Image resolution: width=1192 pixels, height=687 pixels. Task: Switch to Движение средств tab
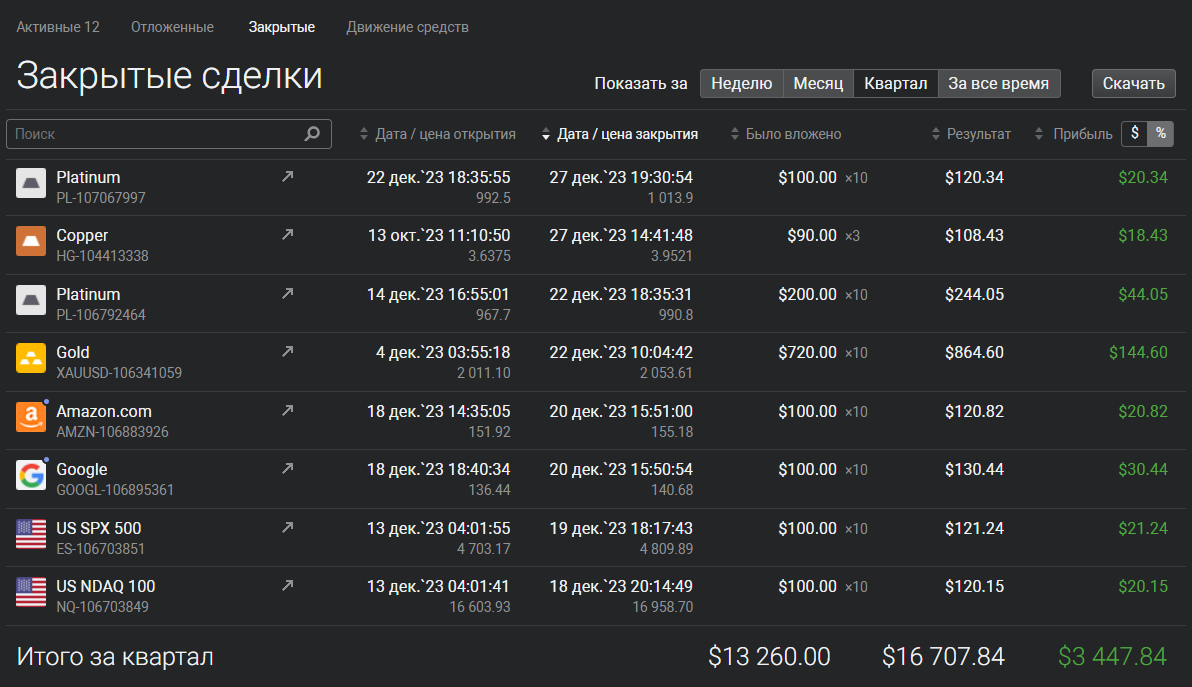pyautogui.click(x=407, y=27)
